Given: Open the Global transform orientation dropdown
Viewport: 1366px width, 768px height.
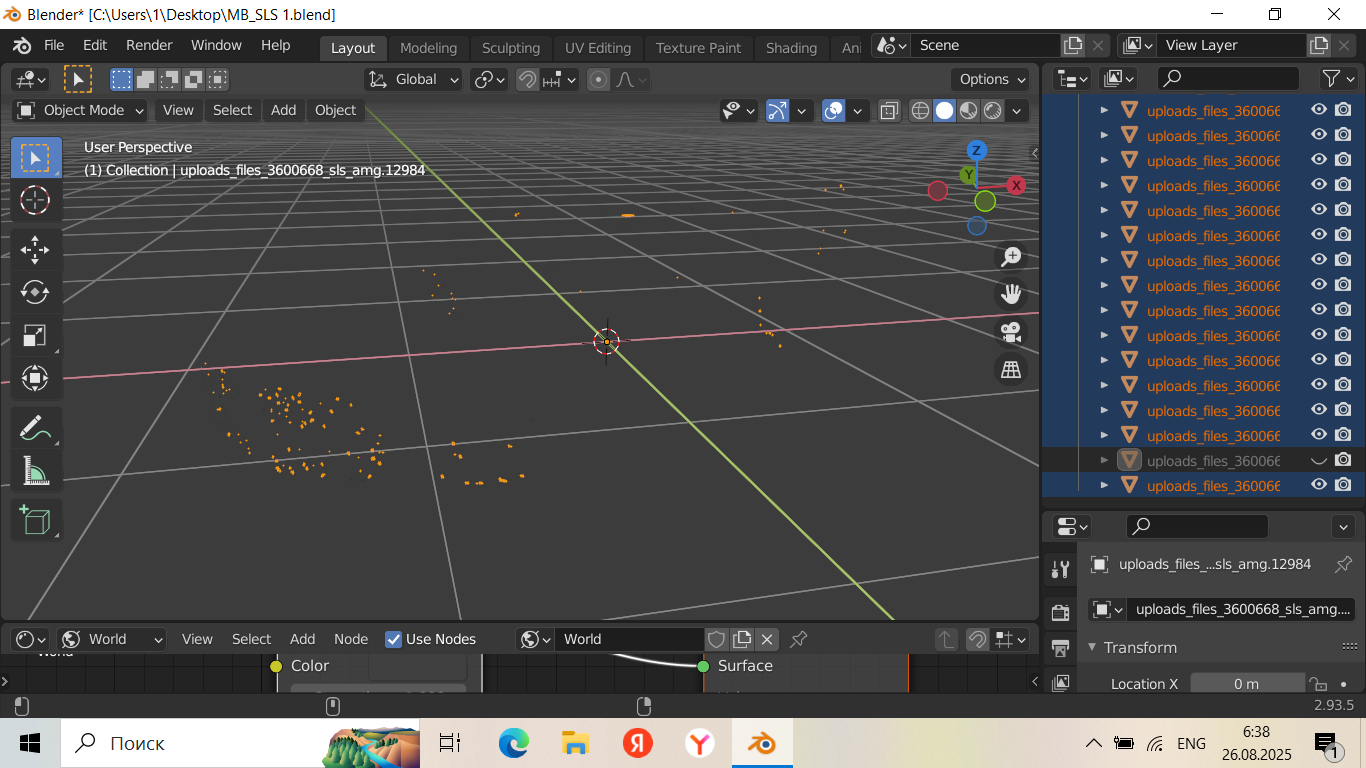Looking at the screenshot, I should point(414,80).
